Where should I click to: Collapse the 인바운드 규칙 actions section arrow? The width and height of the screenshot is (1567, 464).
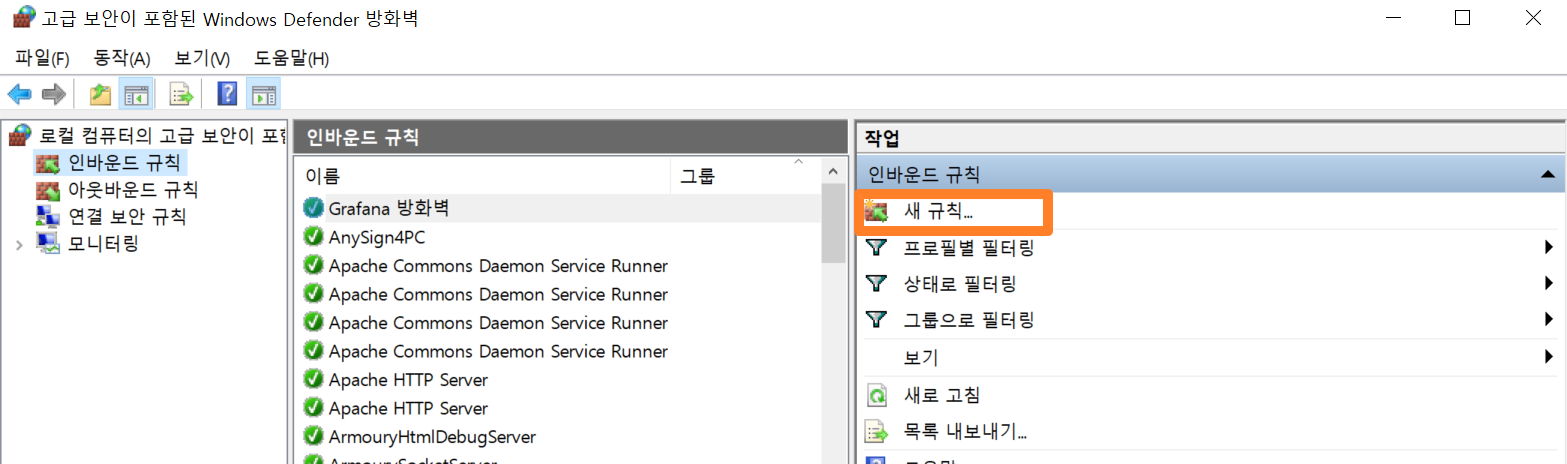(1548, 175)
